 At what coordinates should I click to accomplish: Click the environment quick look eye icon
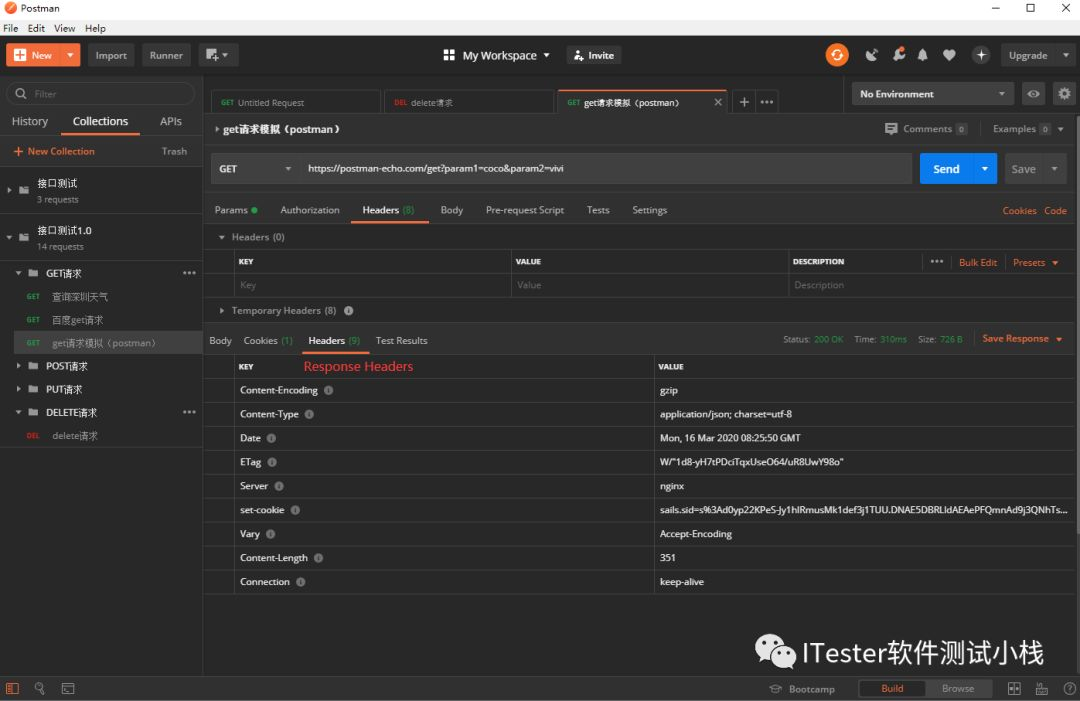point(1033,94)
